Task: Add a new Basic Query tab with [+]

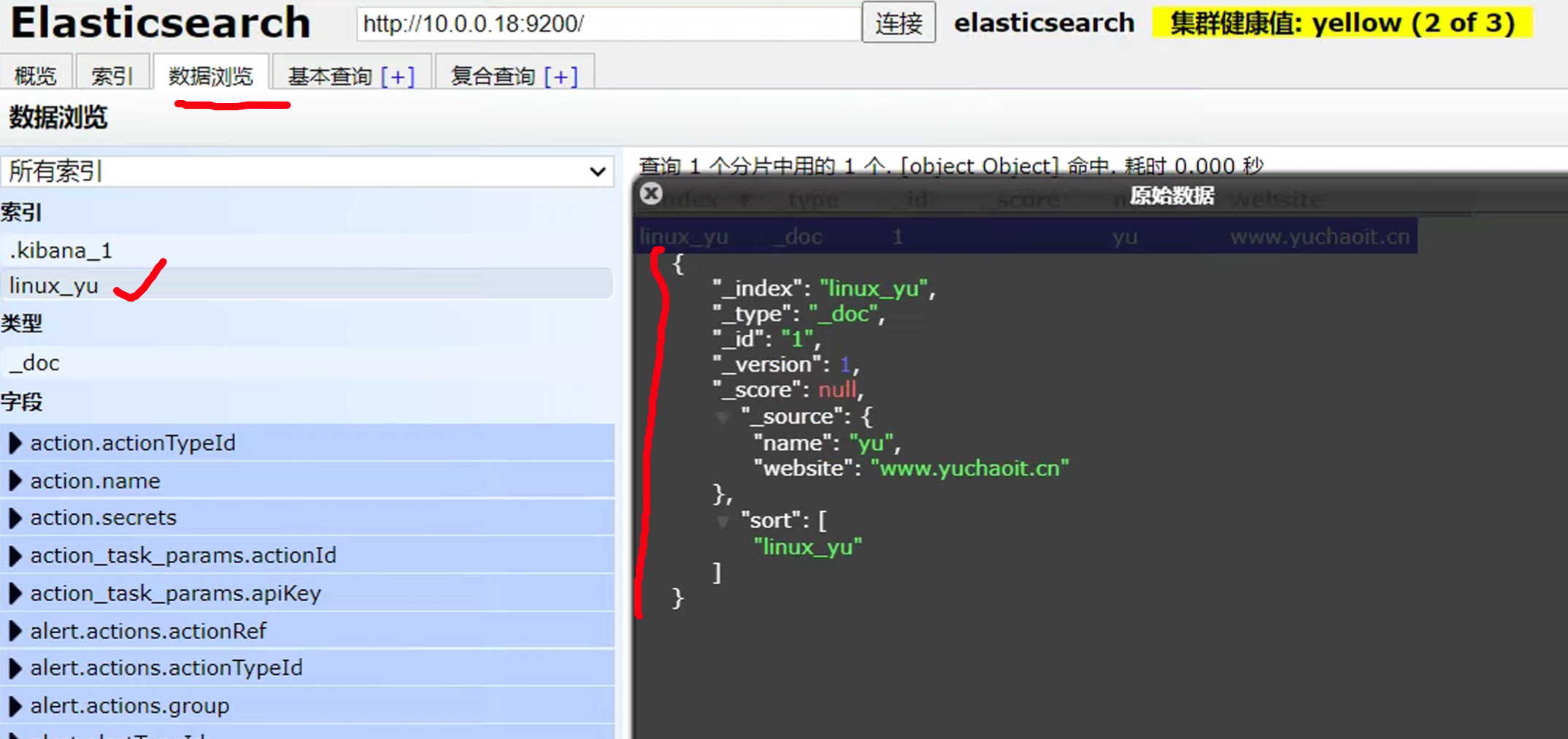Action: [398, 76]
